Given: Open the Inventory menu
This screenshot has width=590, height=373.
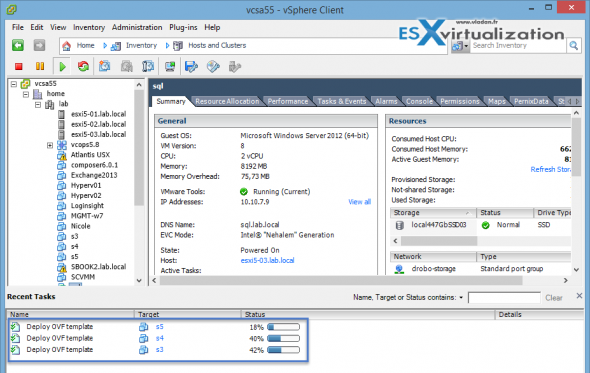Looking at the screenshot, I should coord(89,27).
